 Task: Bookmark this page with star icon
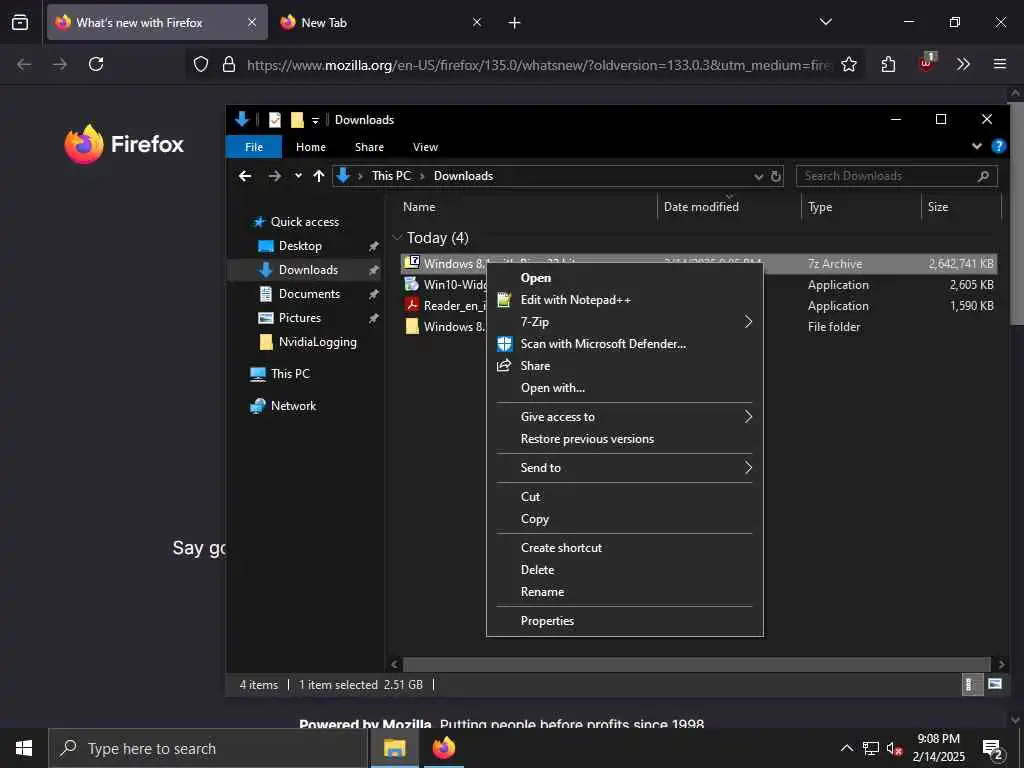[x=849, y=64]
